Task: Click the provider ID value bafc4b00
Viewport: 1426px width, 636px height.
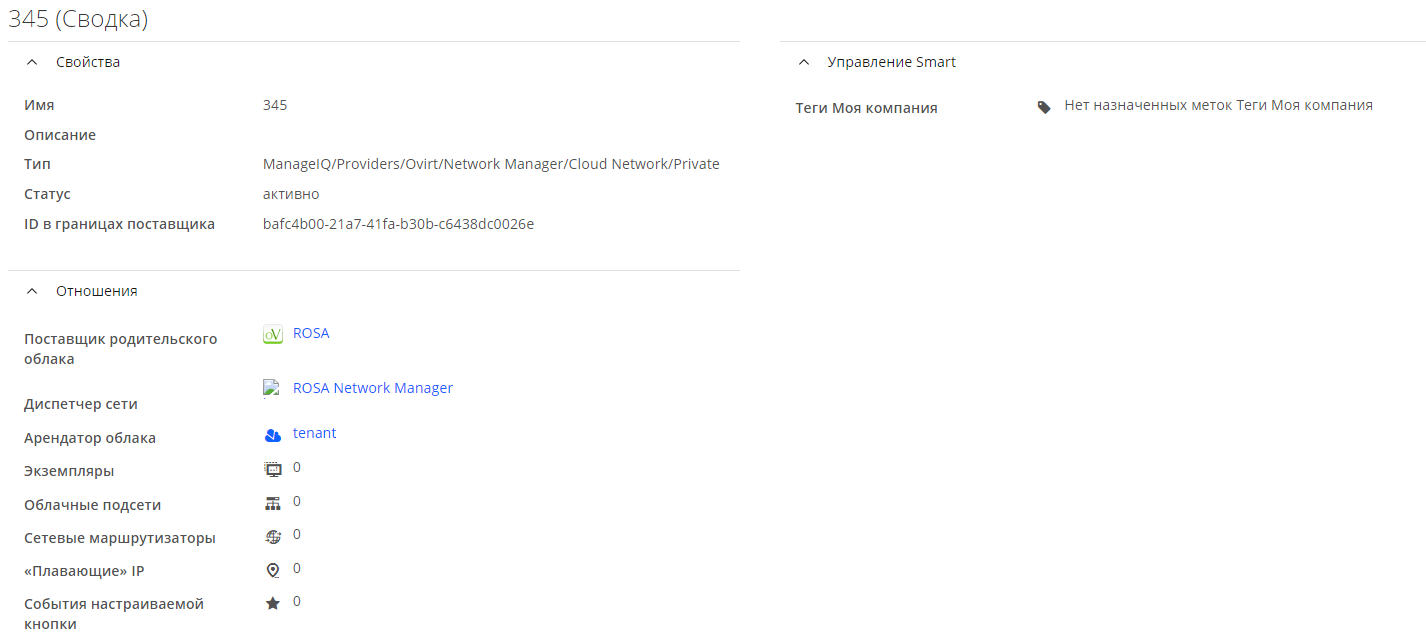Action: pyautogui.click(x=398, y=224)
